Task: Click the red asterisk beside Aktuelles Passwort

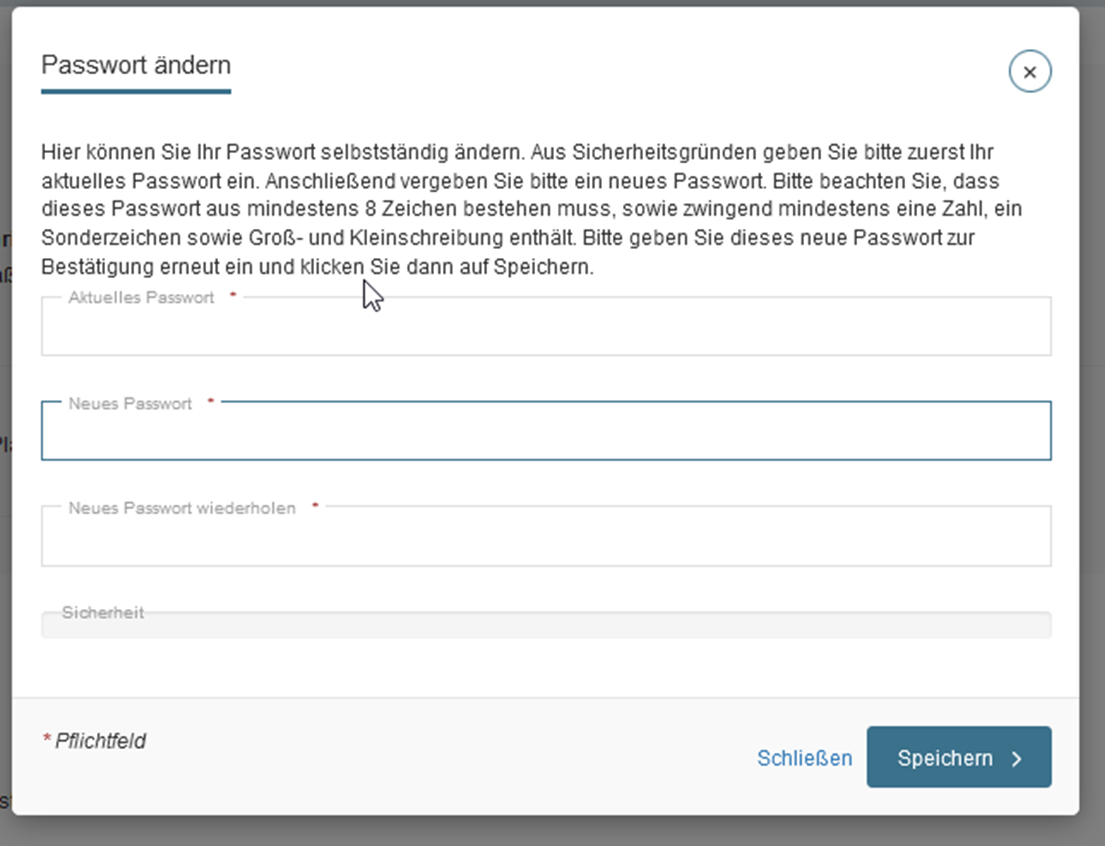Action: pyautogui.click(x=233, y=295)
